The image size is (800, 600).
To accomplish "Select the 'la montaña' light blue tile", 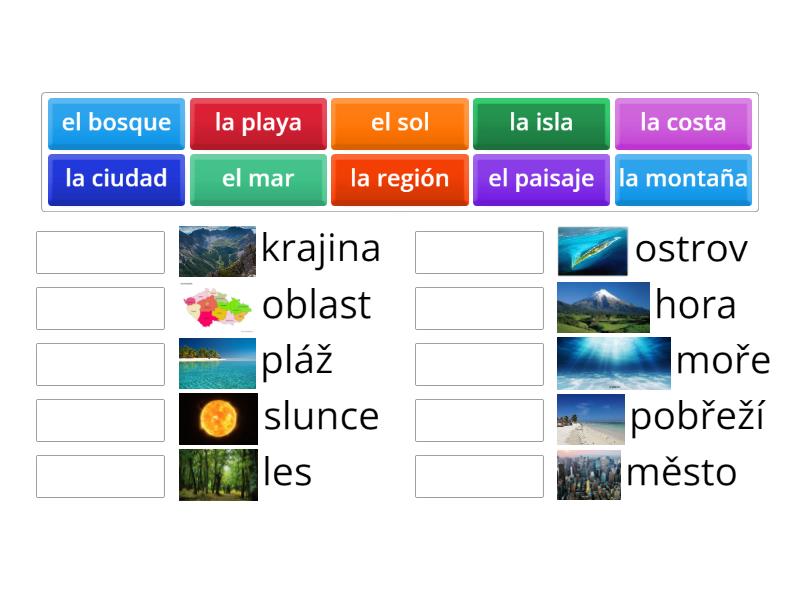I will tap(683, 180).
